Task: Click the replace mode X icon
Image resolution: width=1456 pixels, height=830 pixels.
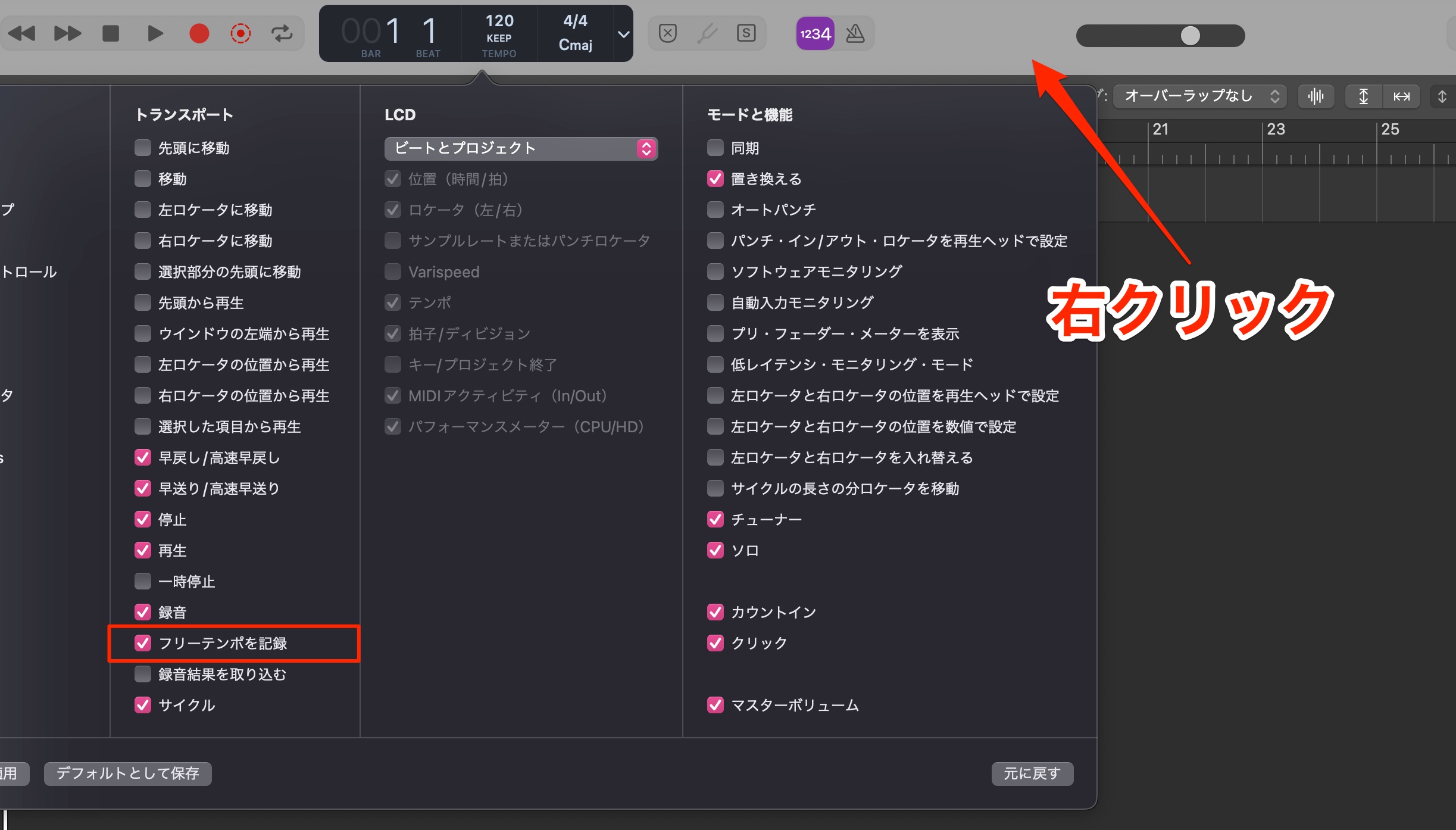Action: (668, 33)
